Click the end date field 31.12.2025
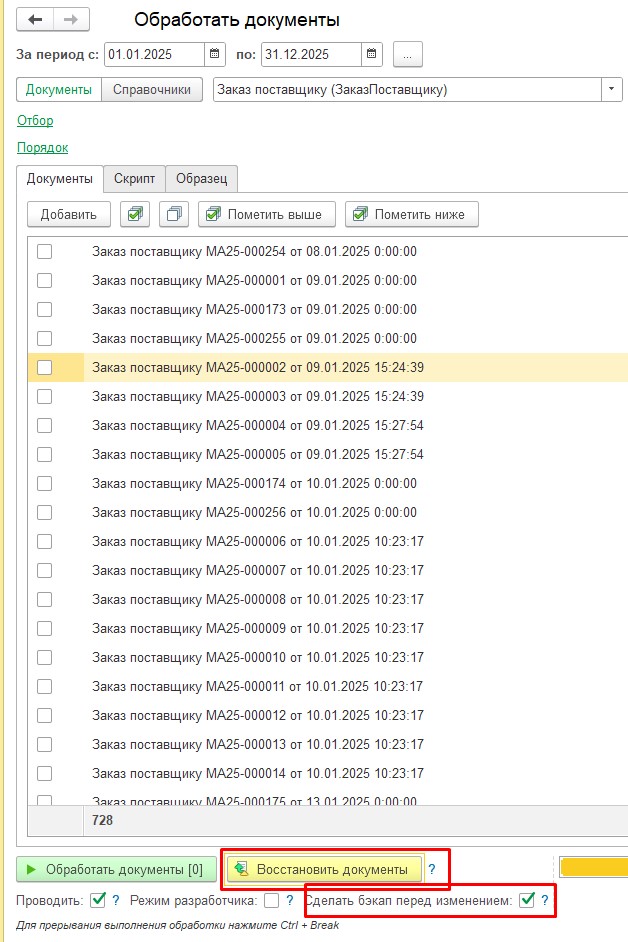Screen dimensions: 628x942 click(311, 54)
